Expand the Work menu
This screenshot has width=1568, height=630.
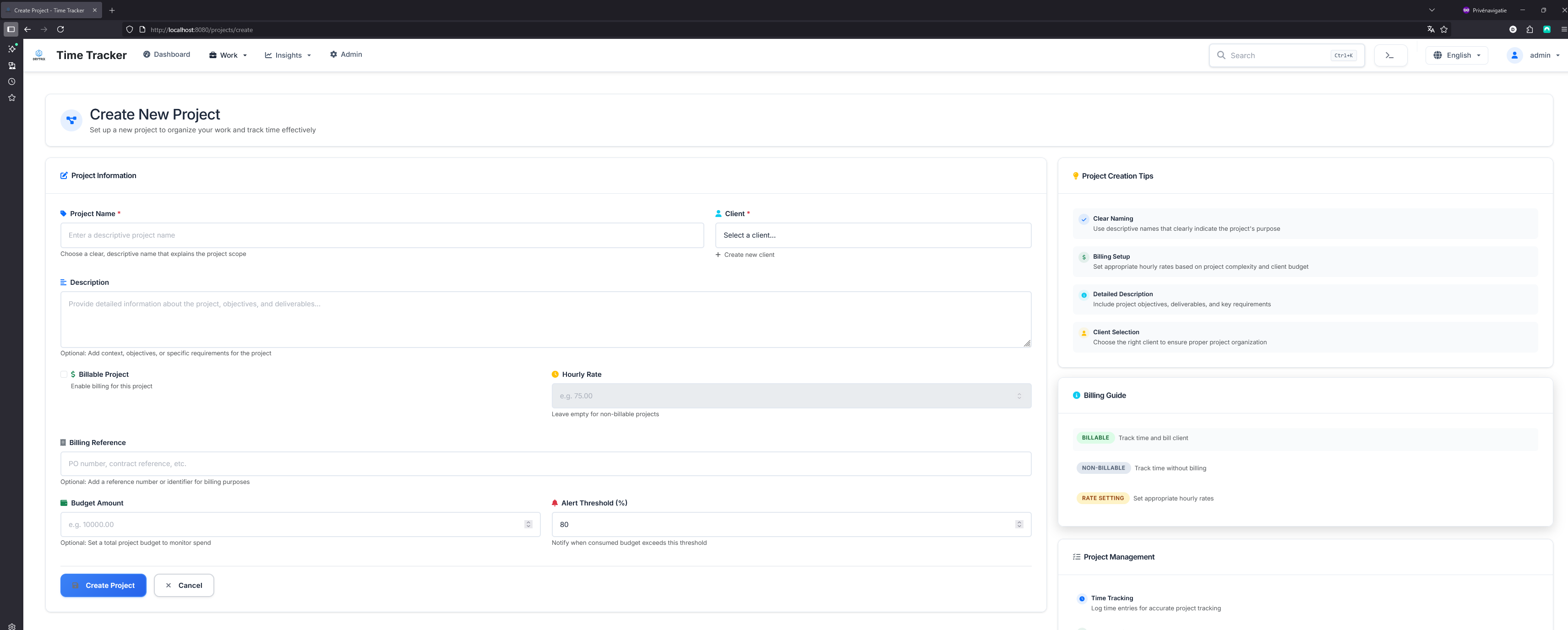(228, 55)
